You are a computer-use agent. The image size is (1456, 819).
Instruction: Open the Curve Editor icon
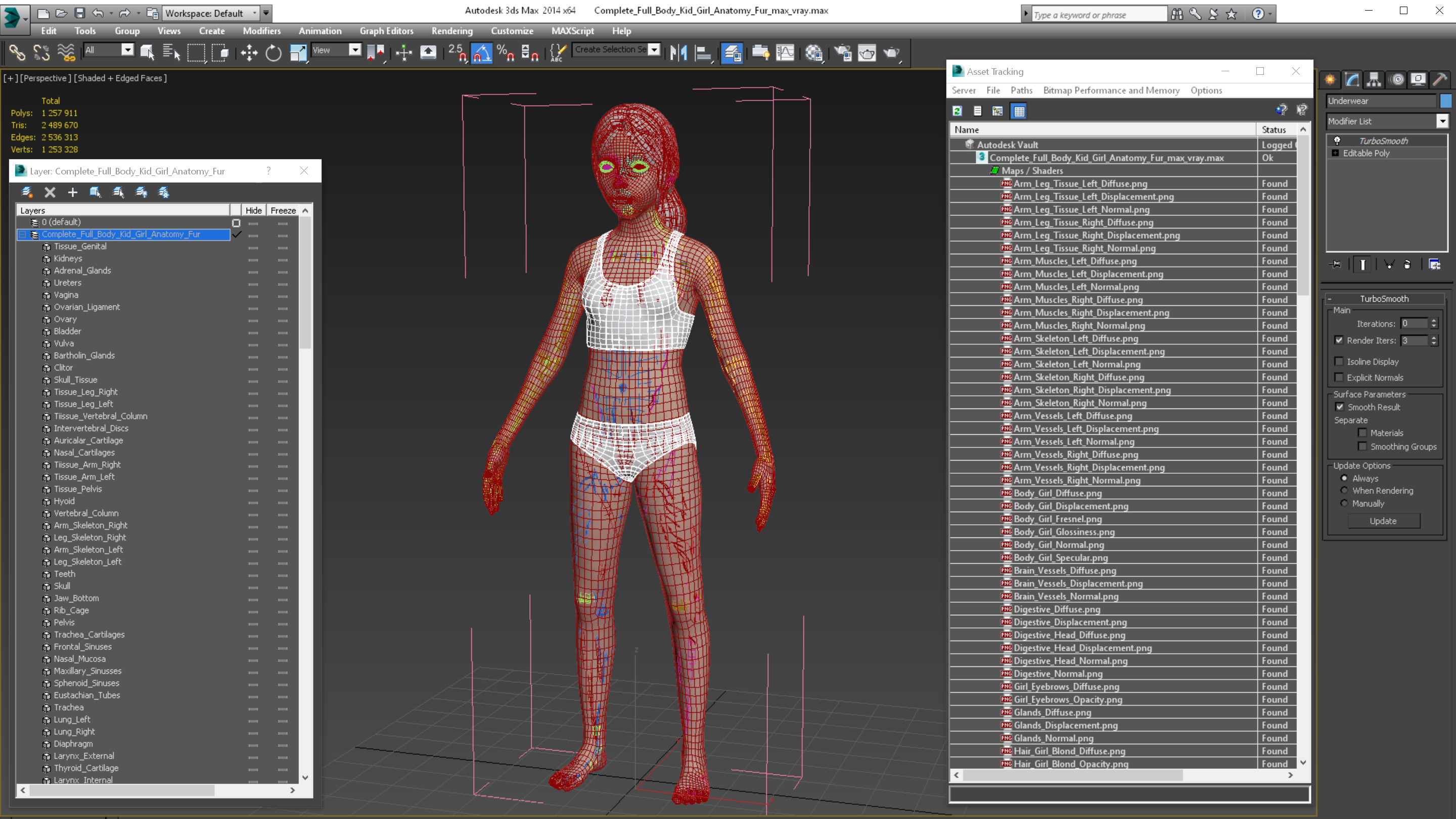(785, 53)
